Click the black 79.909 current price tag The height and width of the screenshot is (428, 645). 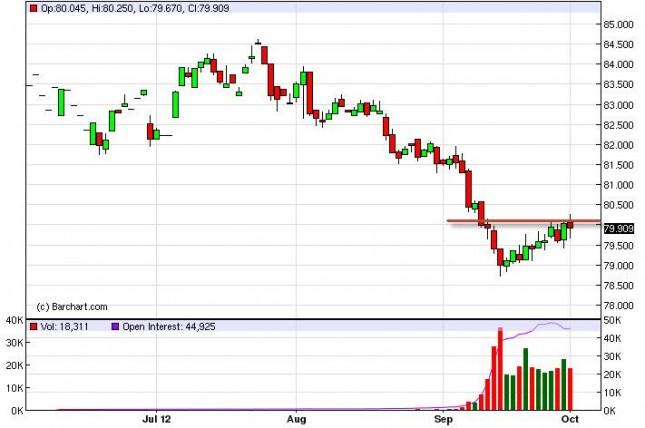[619, 228]
